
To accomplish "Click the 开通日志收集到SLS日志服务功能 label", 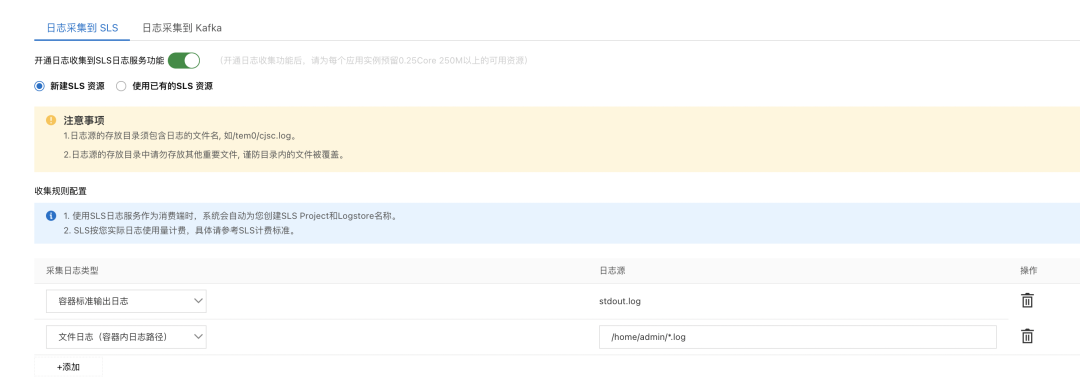I will 99,61.
